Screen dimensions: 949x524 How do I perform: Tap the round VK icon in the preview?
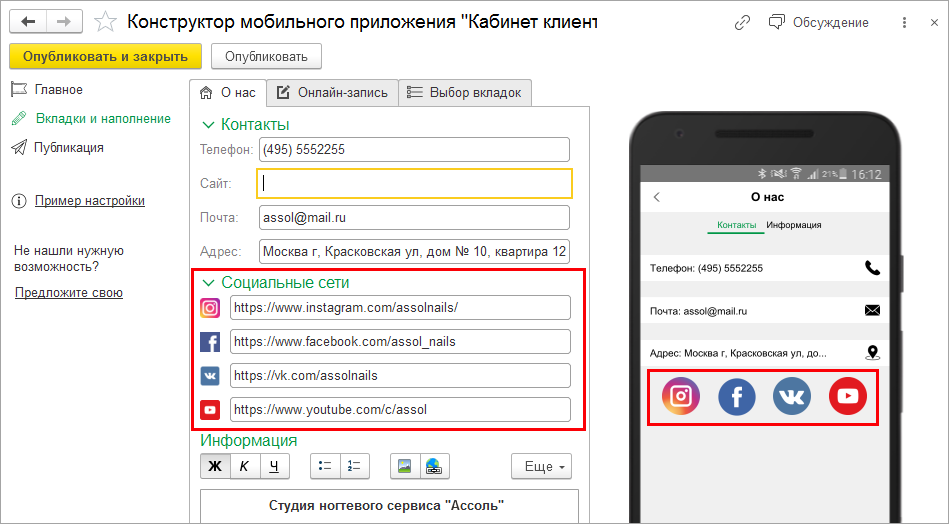(792, 396)
